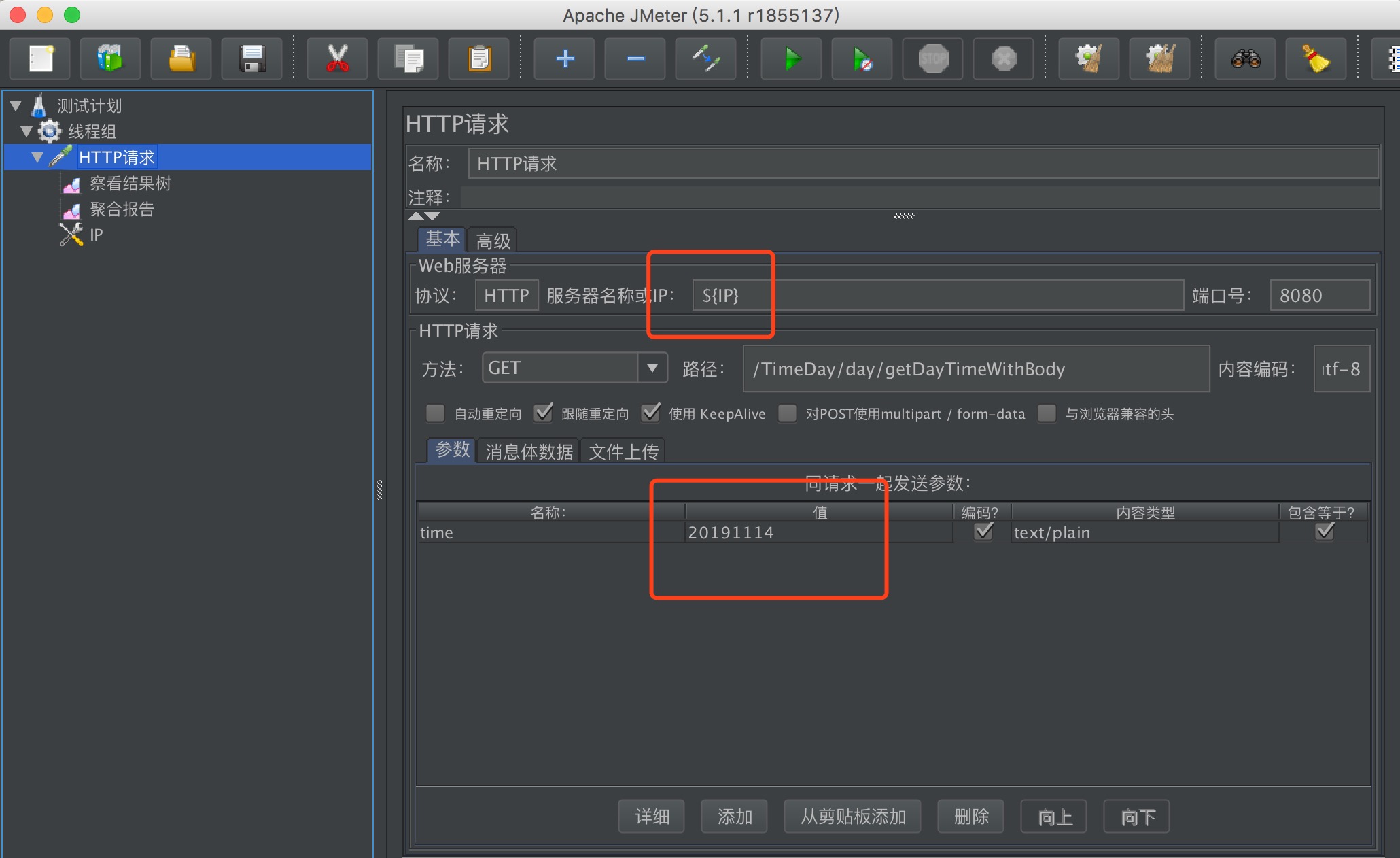Select the IP config element in tree
The image size is (1400, 858).
click(96, 235)
